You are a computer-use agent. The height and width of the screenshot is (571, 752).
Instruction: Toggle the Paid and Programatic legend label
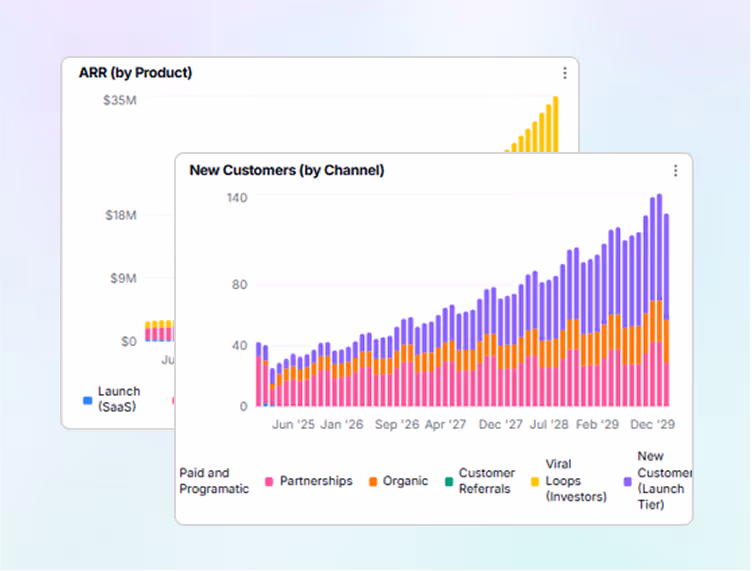214,481
